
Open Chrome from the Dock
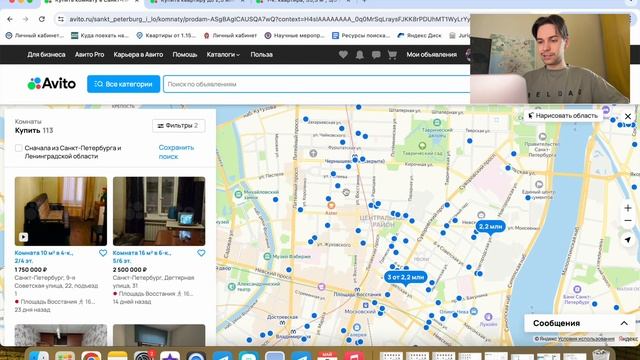[x=91, y=356]
